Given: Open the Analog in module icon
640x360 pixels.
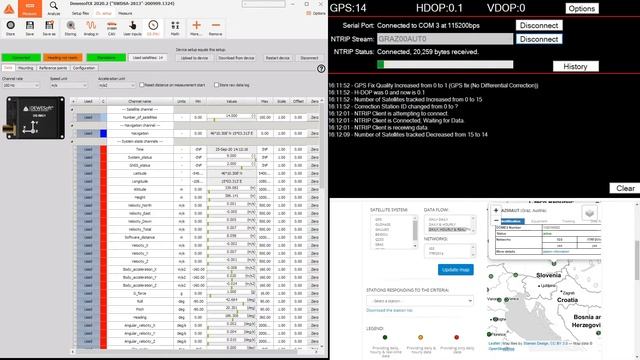Looking at the screenshot, I should pyautogui.click(x=91, y=26).
